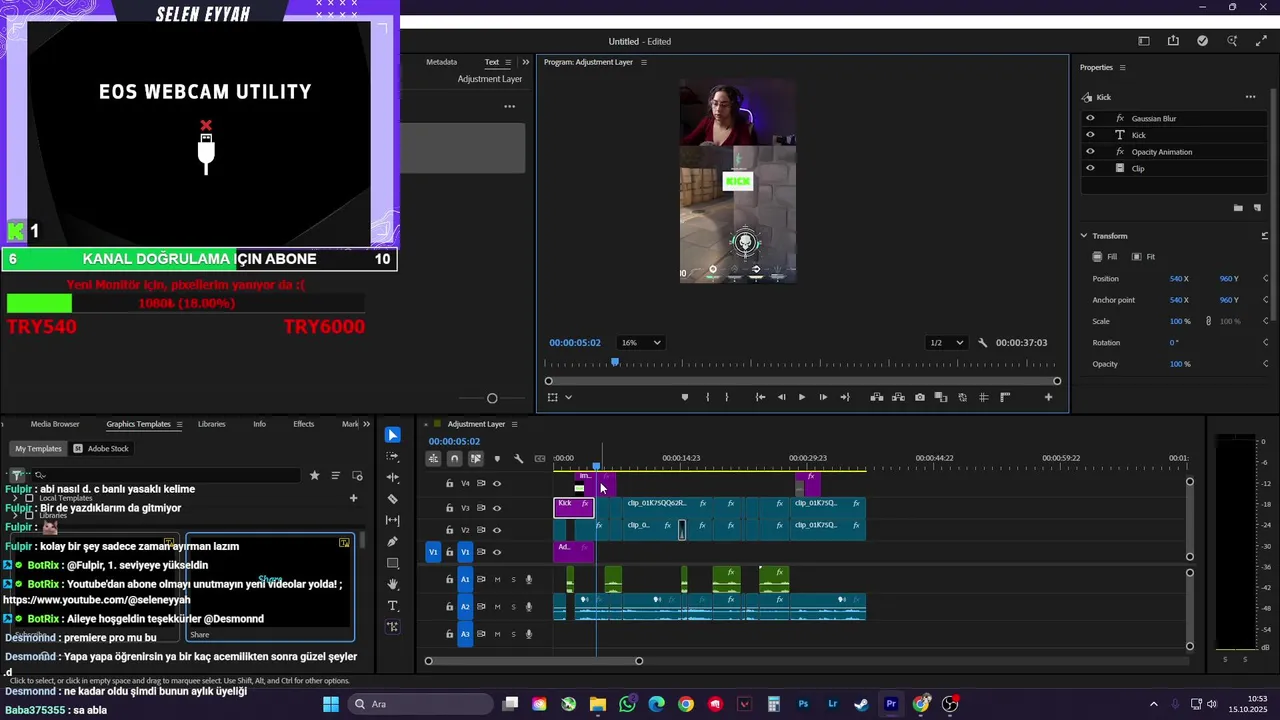Toggle Linked Selection in timeline
This screenshot has height=720, width=1280.
[475, 459]
